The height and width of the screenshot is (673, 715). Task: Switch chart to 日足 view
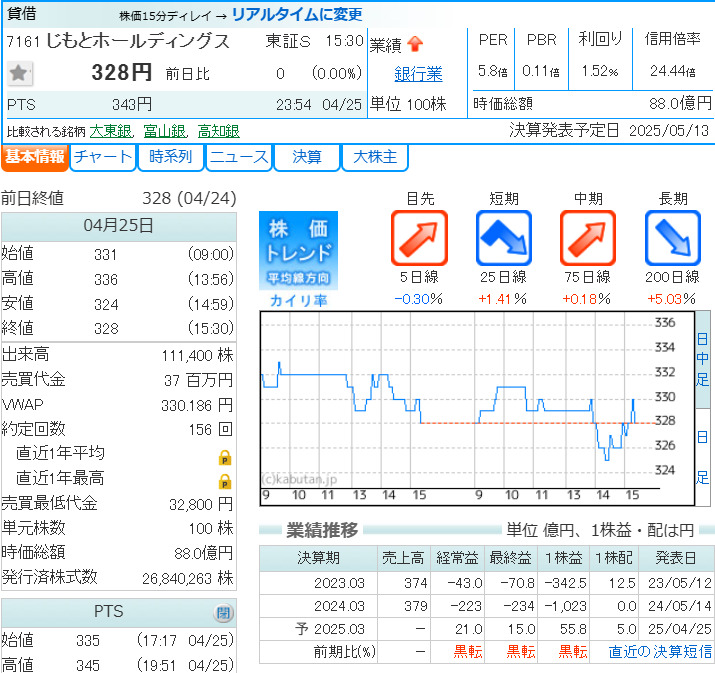(x=703, y=457)
